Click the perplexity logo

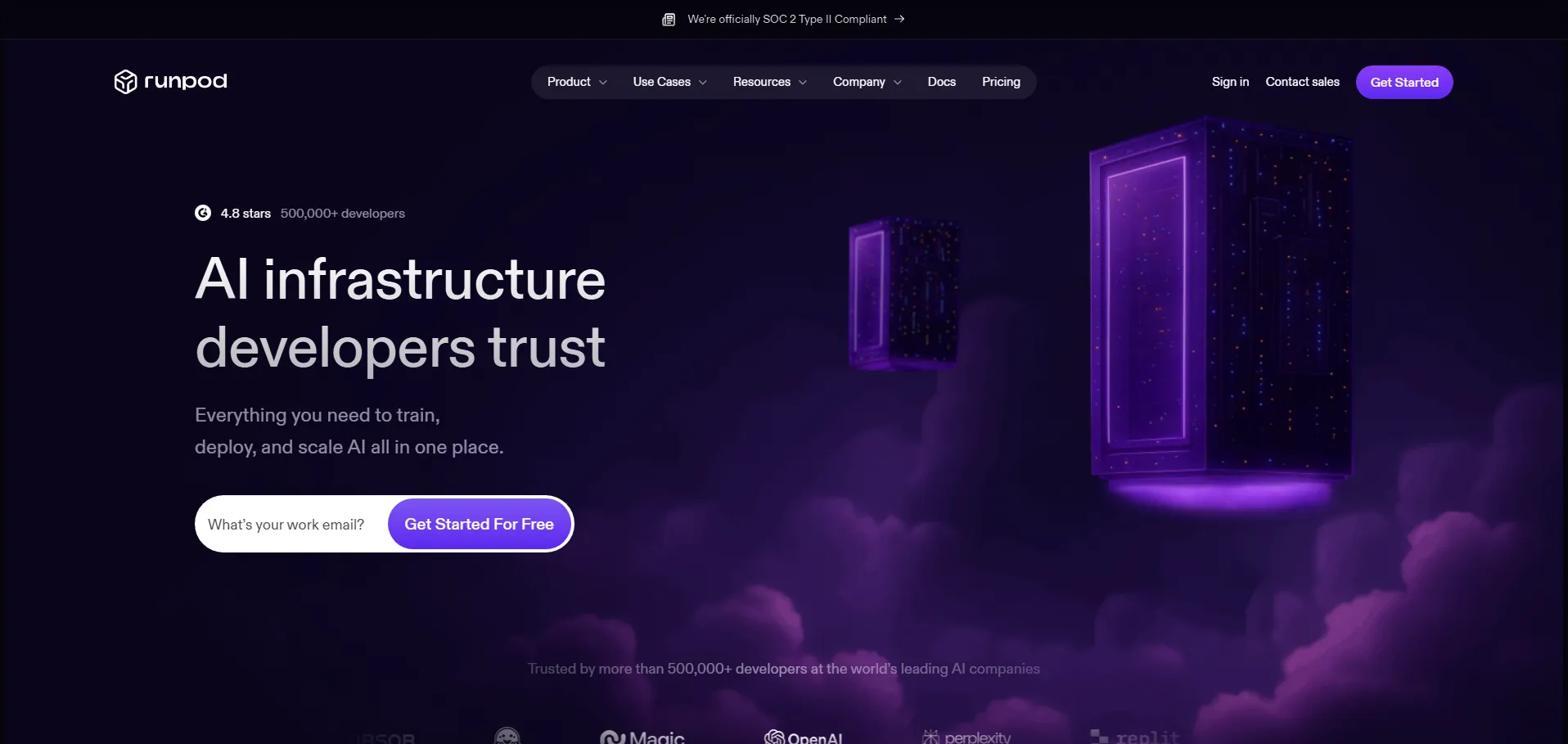click(966, 737)
